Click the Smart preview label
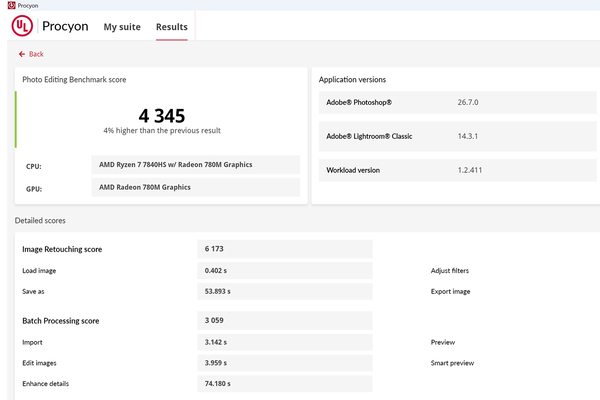 (x=451, y=362)
